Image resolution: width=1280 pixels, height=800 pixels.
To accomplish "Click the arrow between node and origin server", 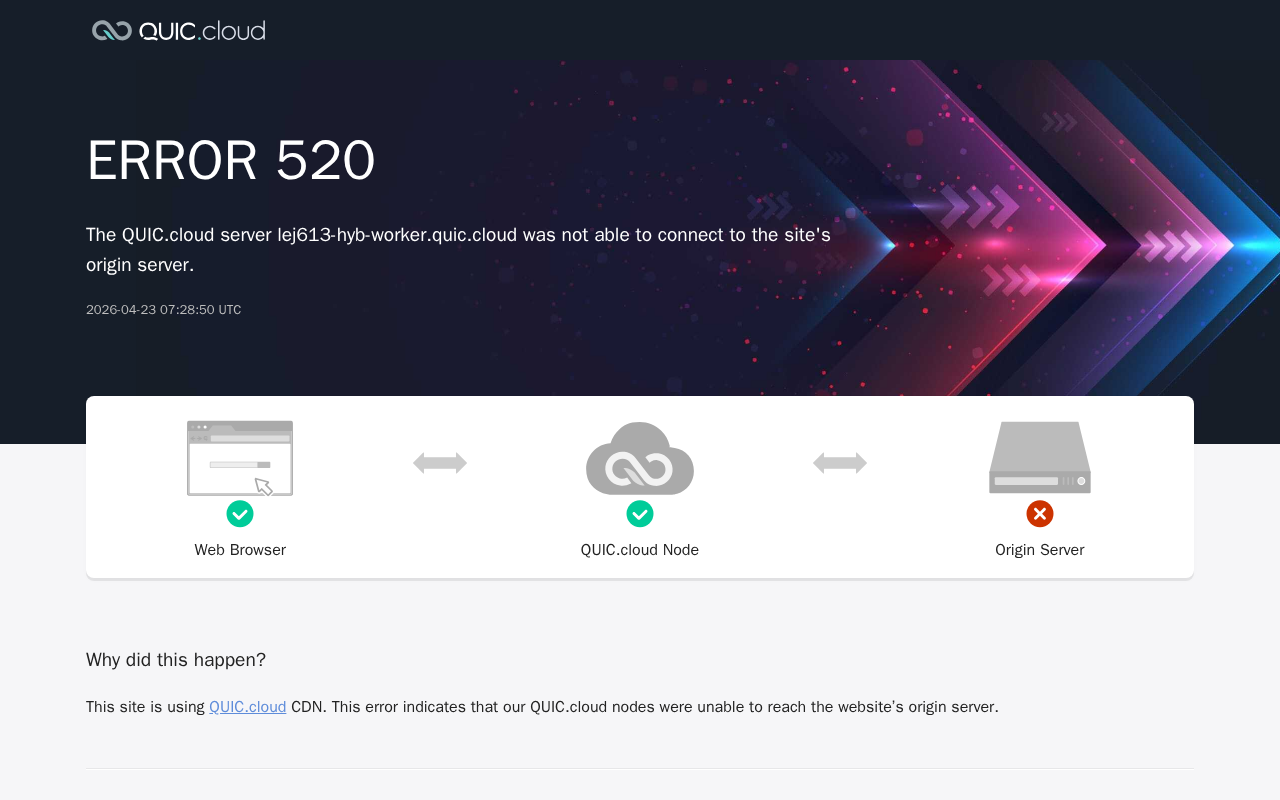I will coord(840,463).
